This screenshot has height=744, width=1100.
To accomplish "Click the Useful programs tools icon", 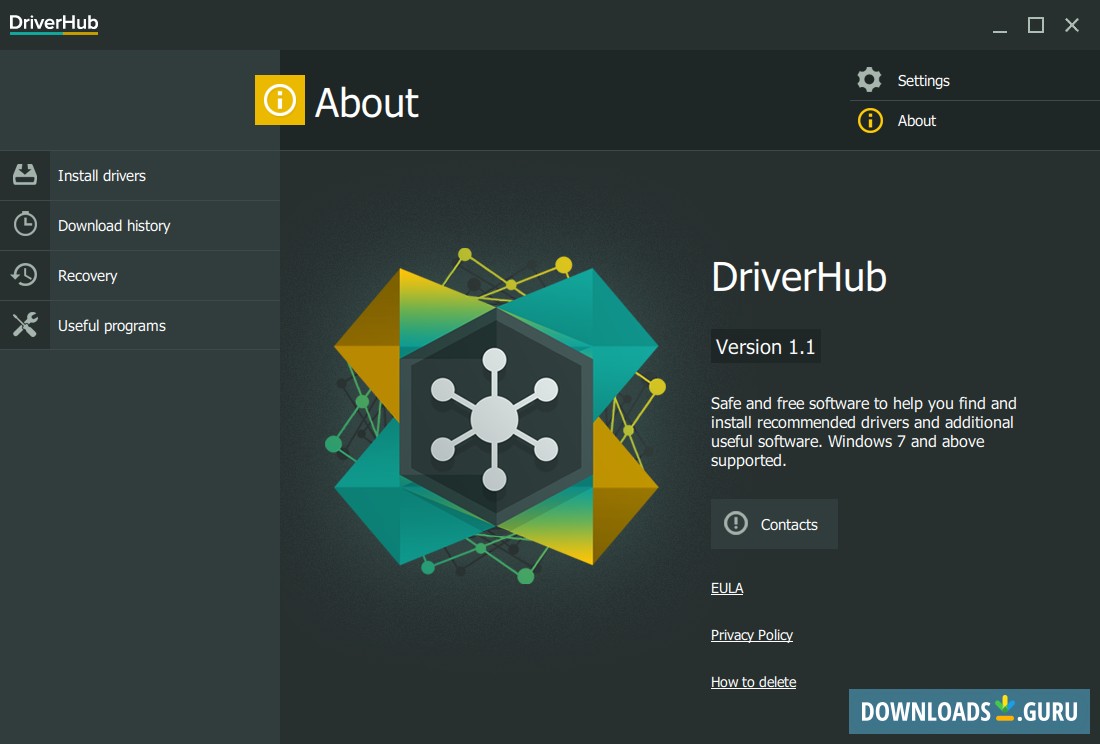I will click(25, 325).
